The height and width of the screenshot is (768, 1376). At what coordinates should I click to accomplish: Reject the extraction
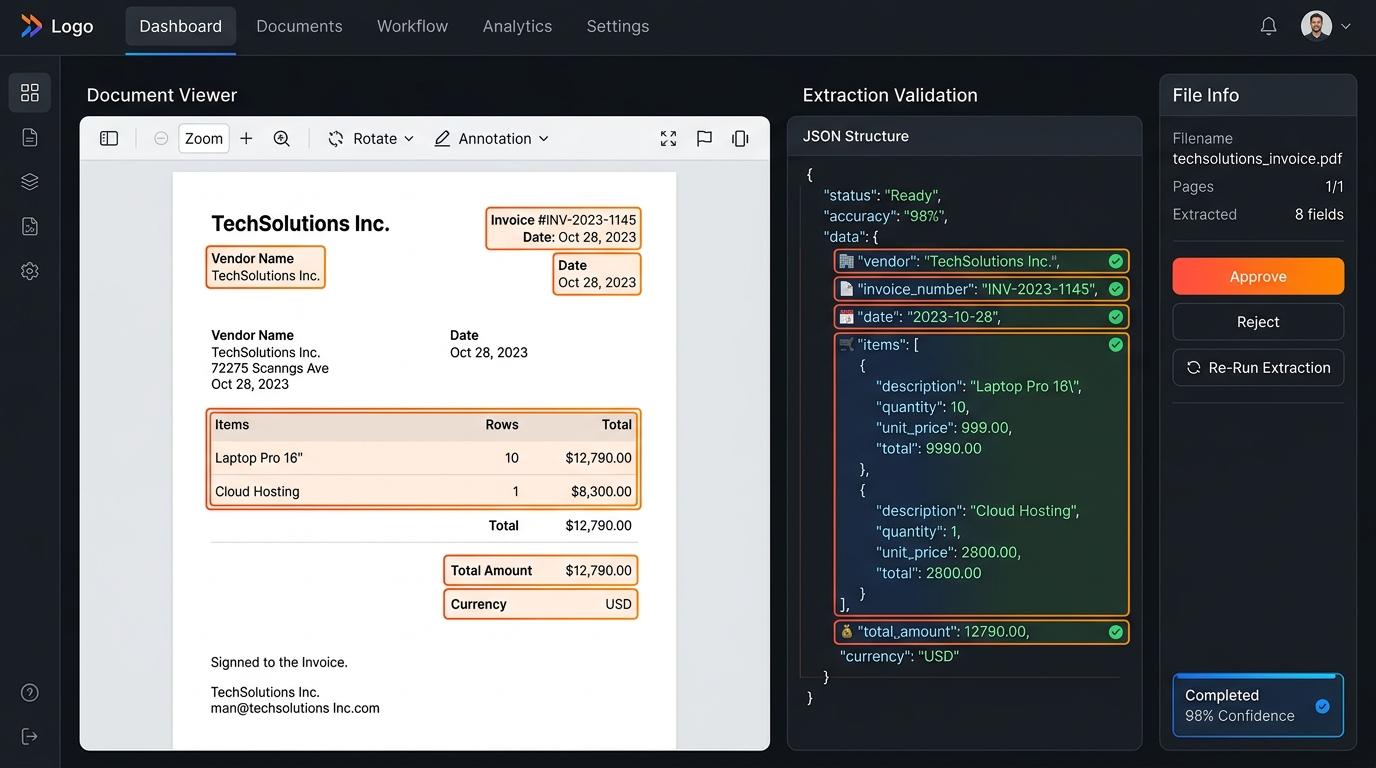pyautogui.click(x=1258, y=322)
